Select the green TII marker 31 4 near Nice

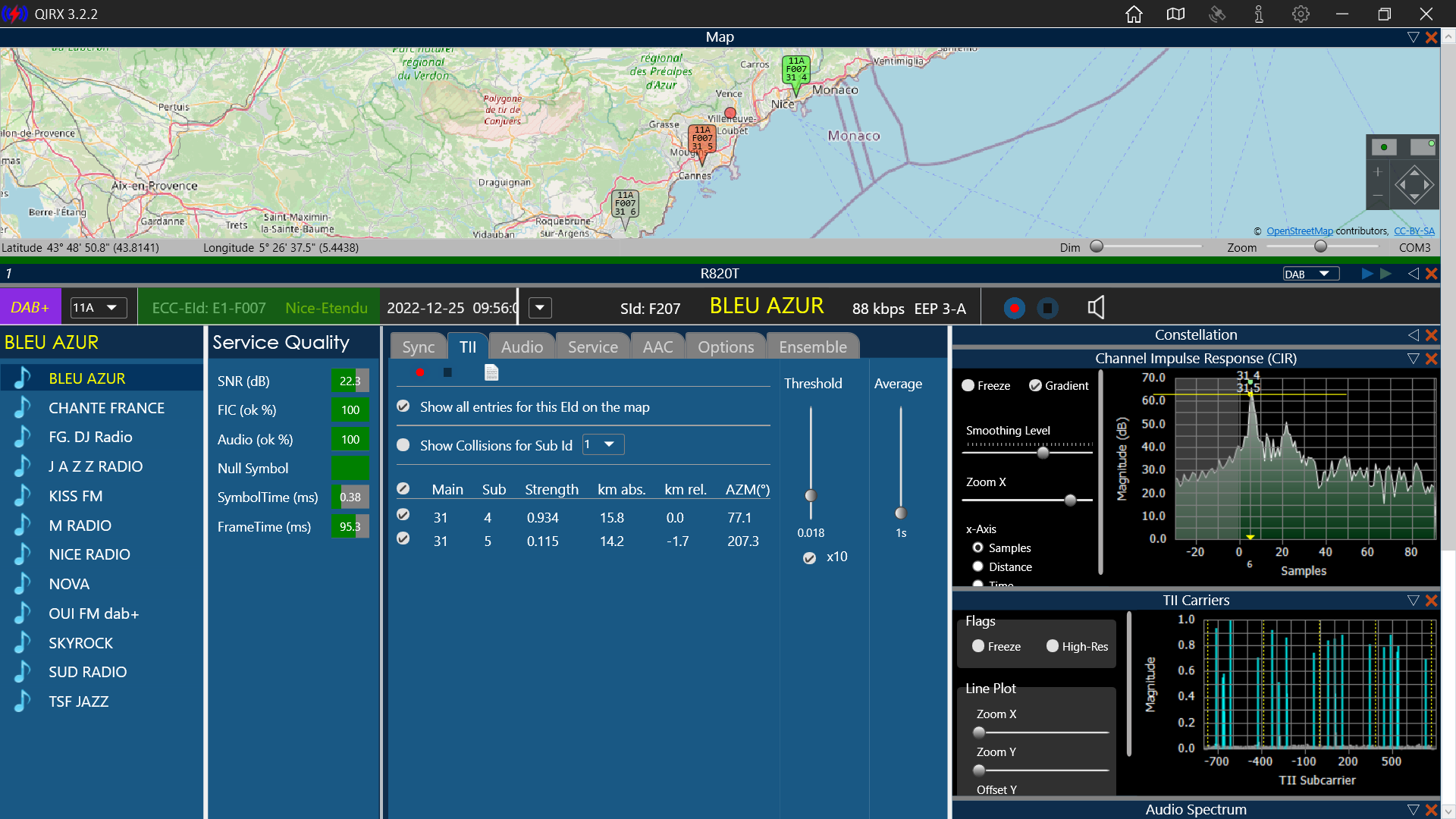(x=796, y=70)
